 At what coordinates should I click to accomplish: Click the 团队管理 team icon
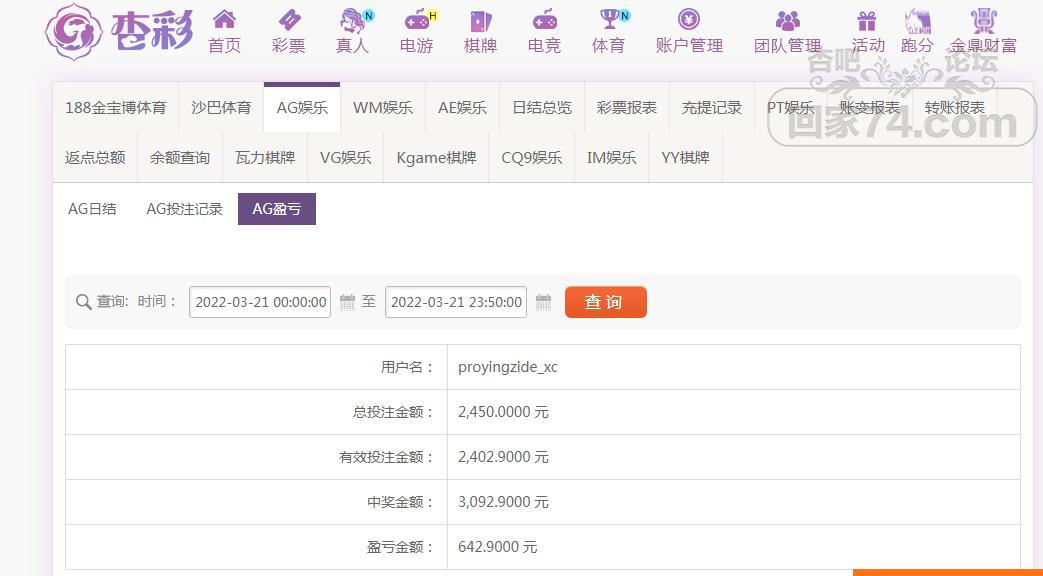tap(788, 20)
